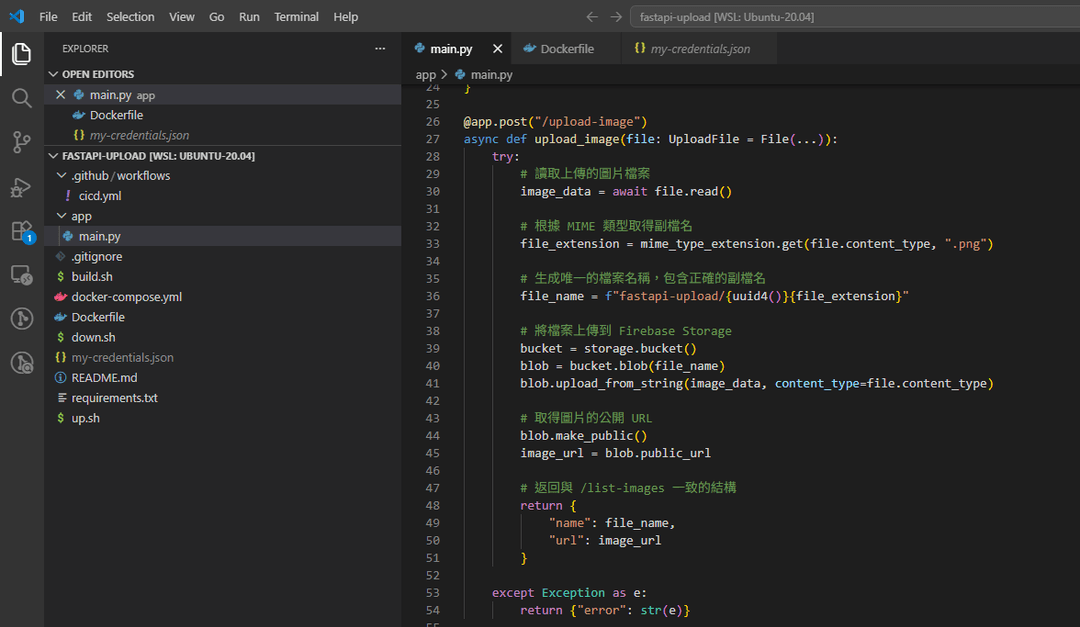
Task: Open the Extensions view with badge
Action: (21, 231)
